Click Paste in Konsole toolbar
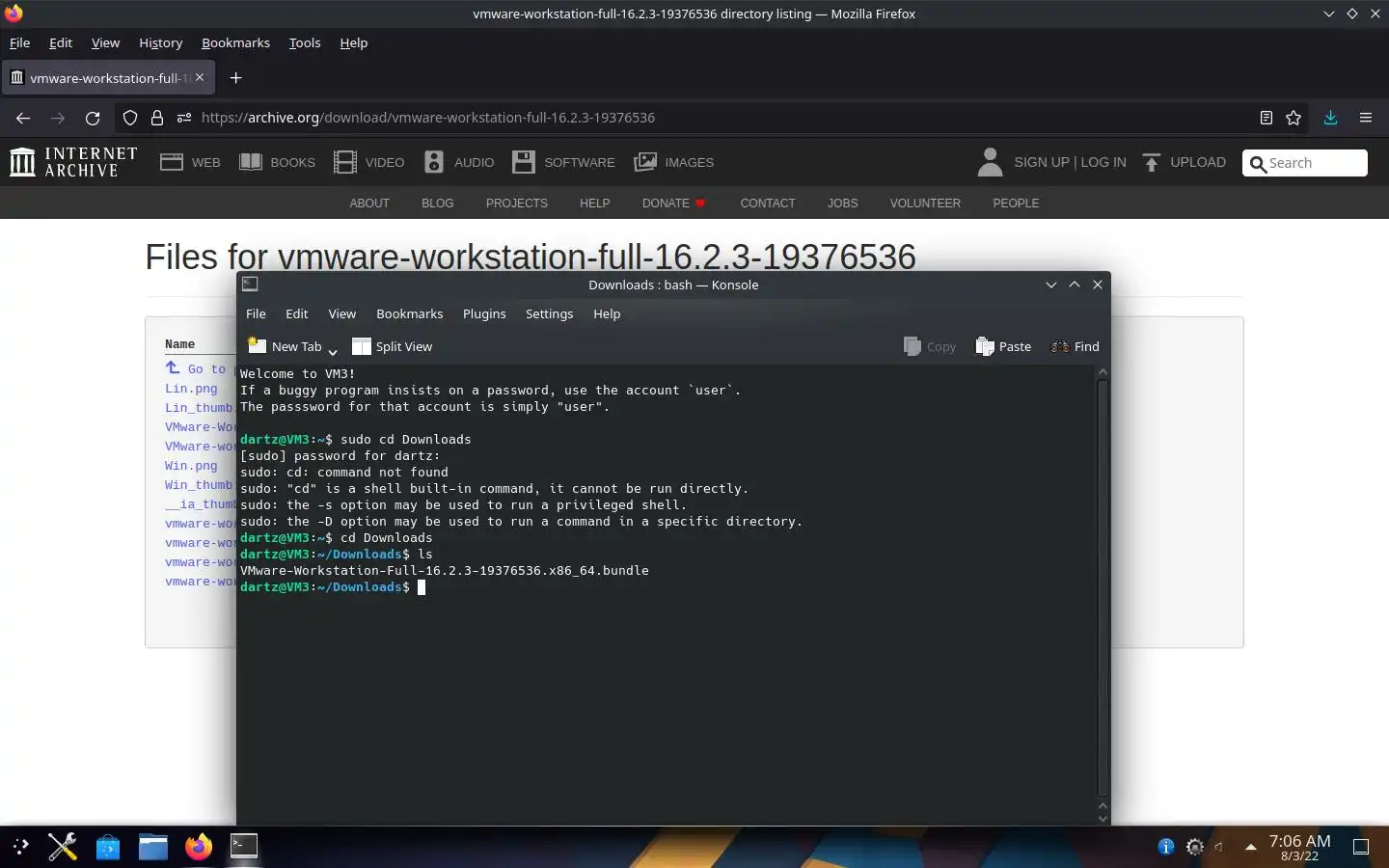 1003,347
